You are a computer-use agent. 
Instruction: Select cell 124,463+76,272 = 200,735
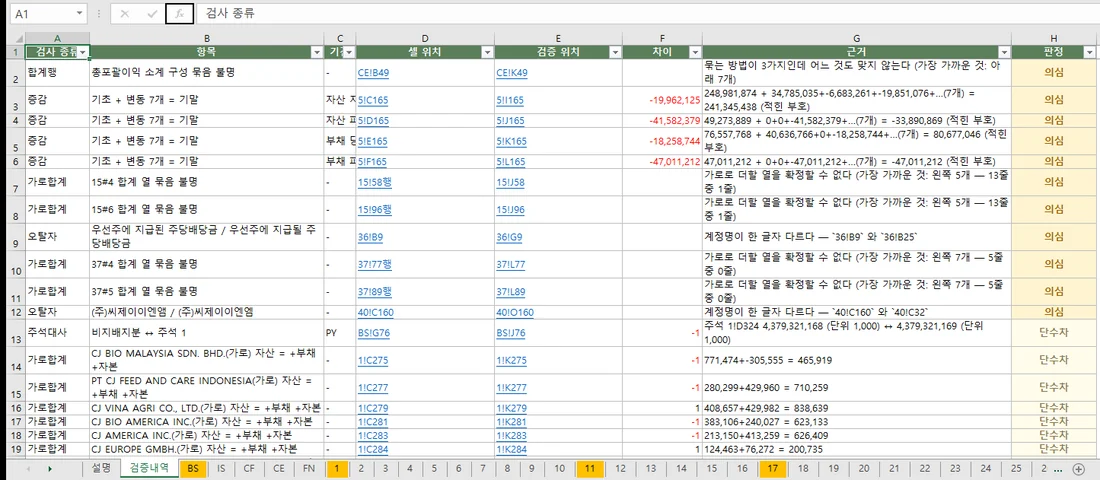coord(857,449)
